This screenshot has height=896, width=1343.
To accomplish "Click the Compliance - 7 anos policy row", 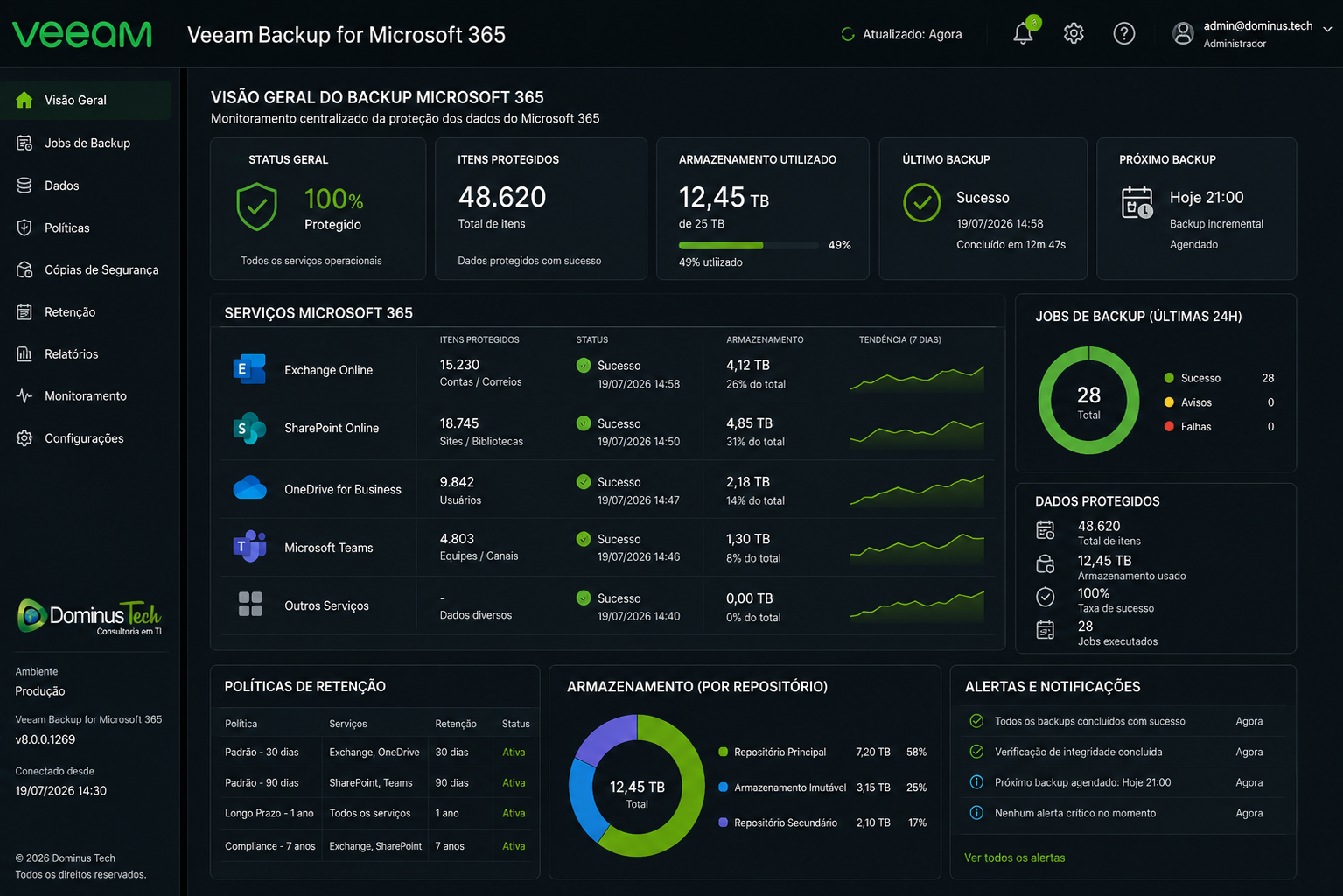I will [x=376, y=846].
